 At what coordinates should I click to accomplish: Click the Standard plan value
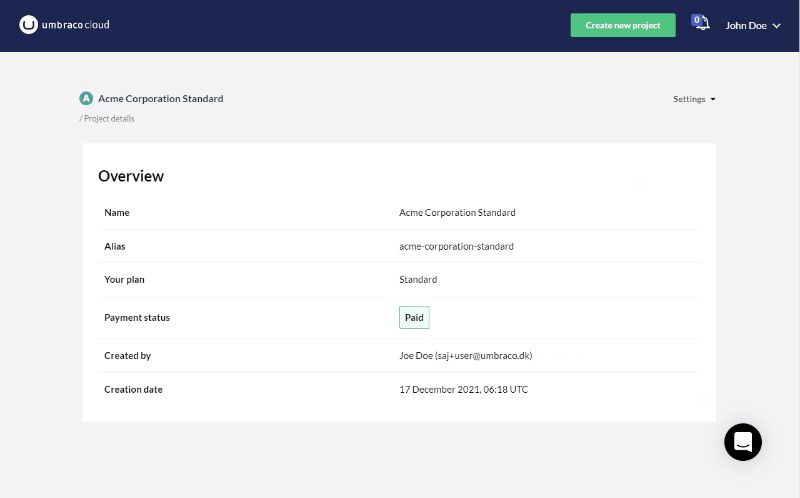pyautogui.click(x=418, y=280)
